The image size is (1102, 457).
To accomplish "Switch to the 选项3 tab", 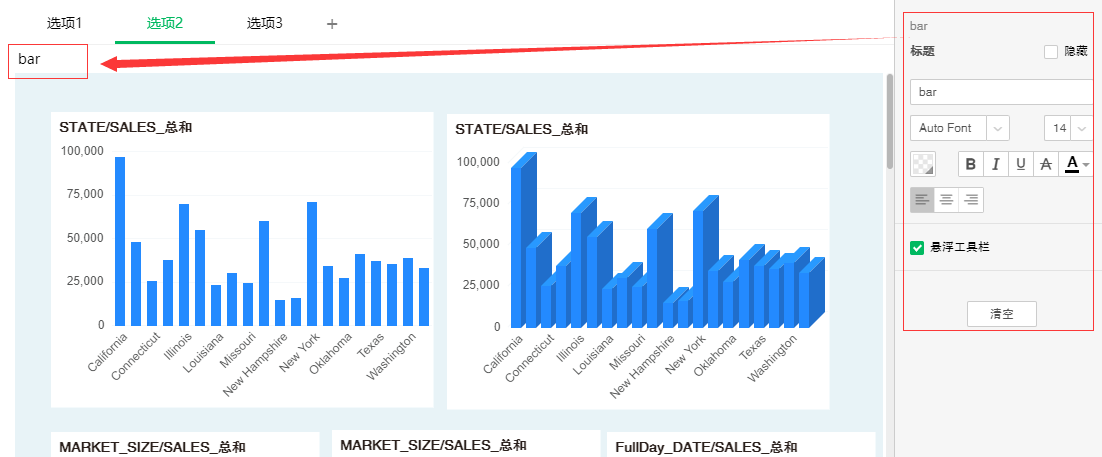I will (x=265, y=23).
